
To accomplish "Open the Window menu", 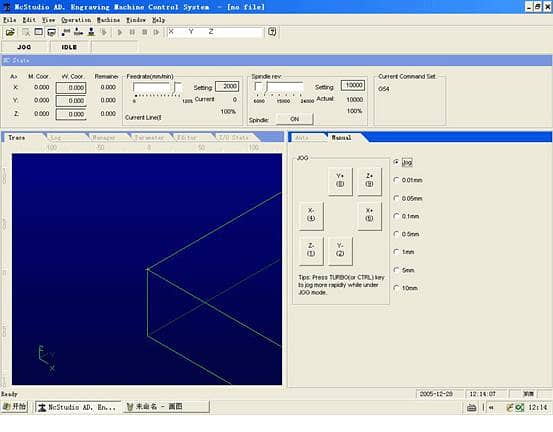I will (x=136, y=20).
